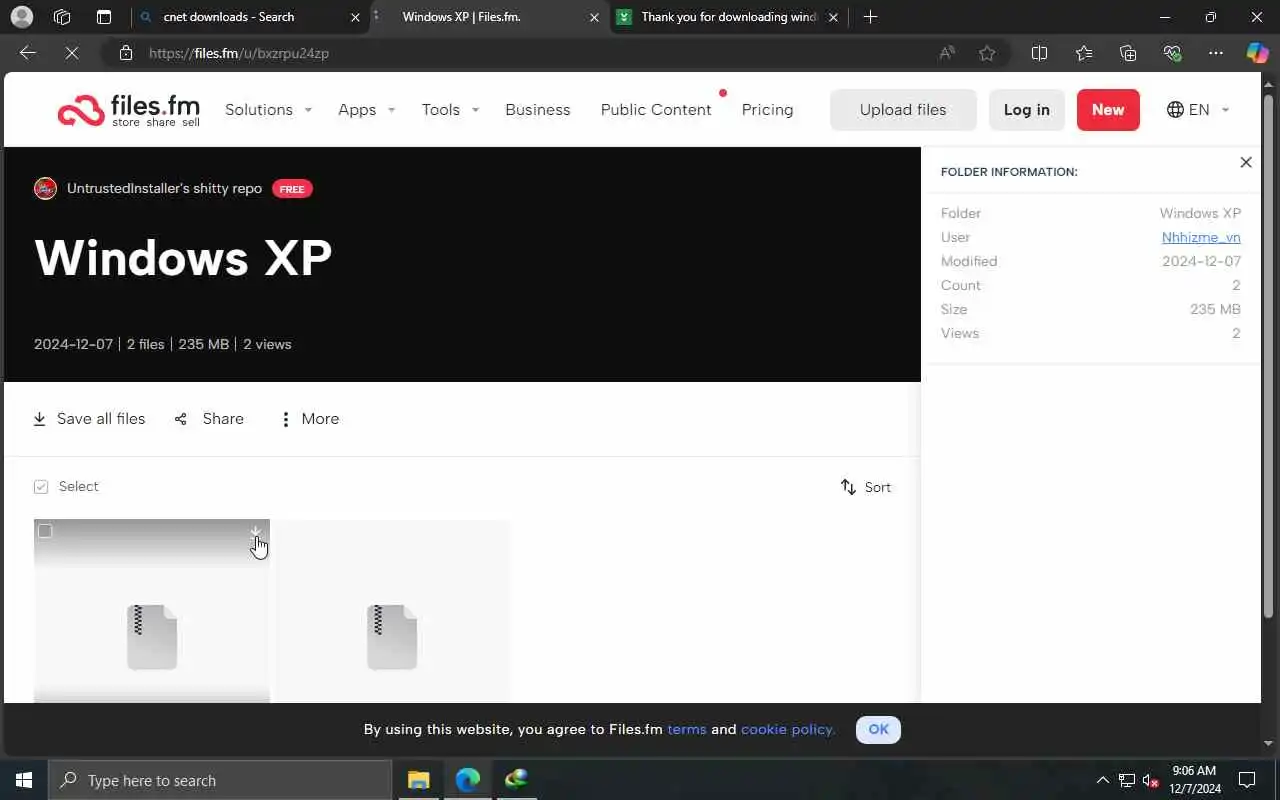
Task: Open the Nhhizme_vn user link
Action: click(1201, 237)
